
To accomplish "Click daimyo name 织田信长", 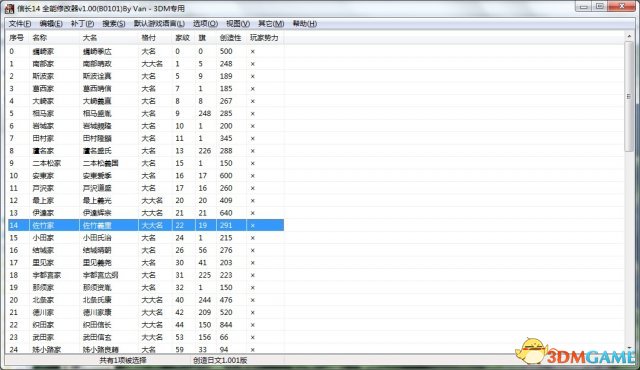I will (97, 325).
